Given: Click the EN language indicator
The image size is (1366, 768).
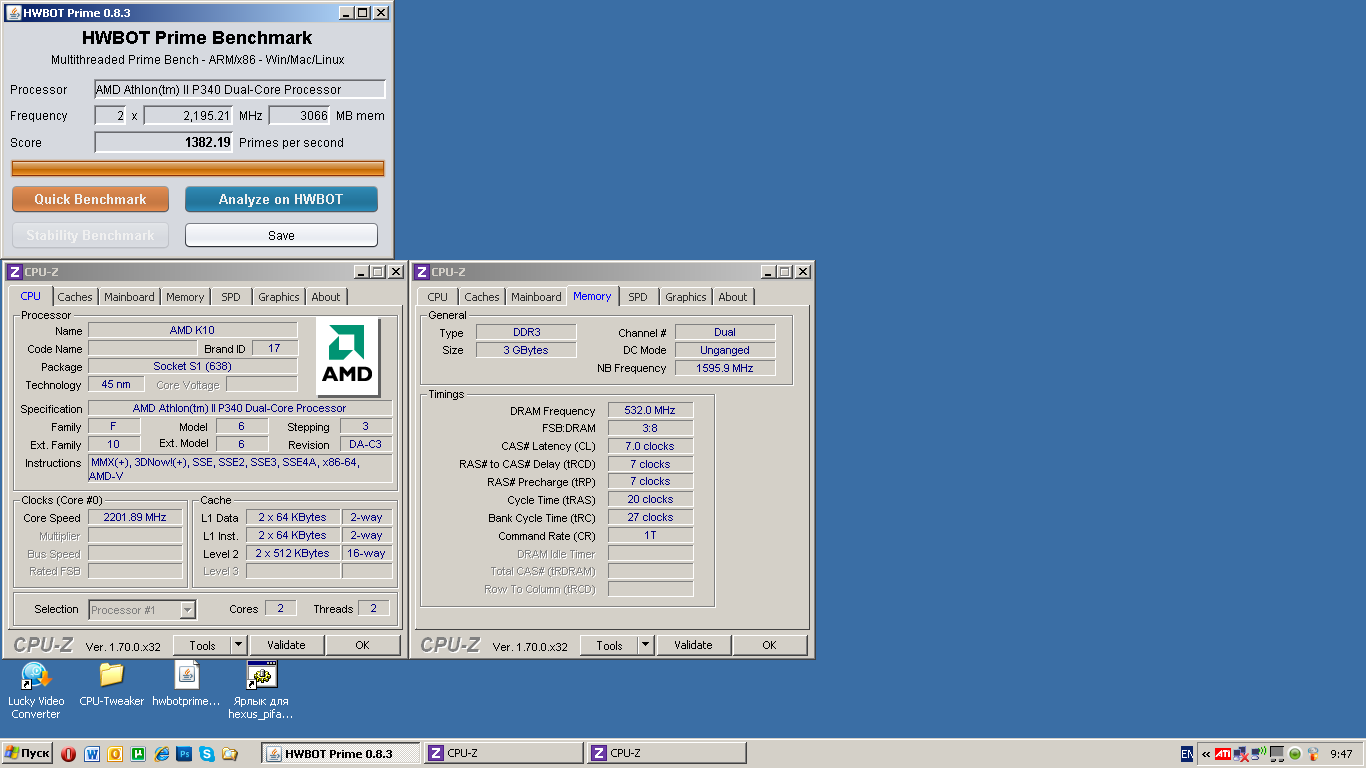Looking at the screenshot, I should (1187, 754).
